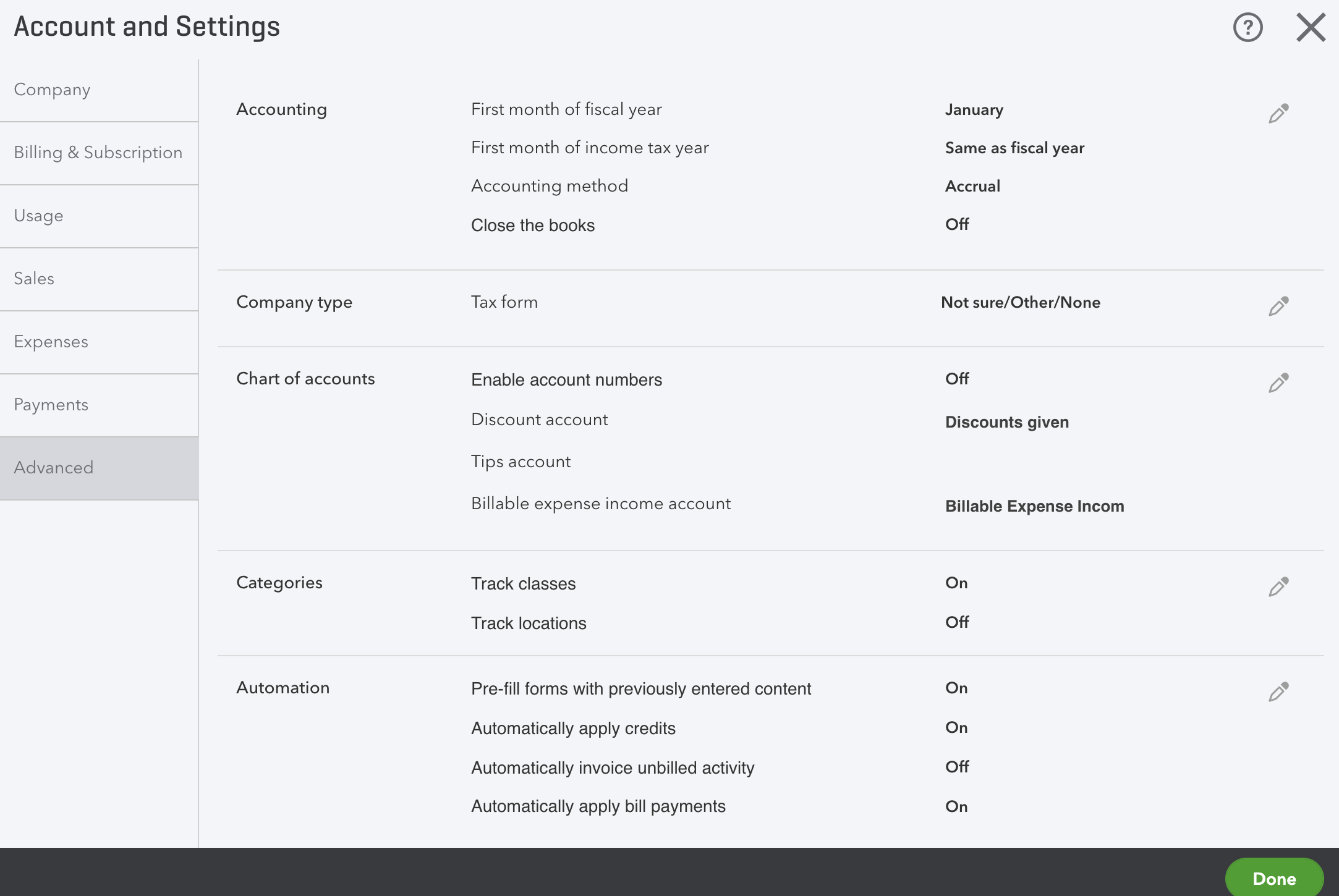Open the Expenses settings tab

tap(51, 342)
